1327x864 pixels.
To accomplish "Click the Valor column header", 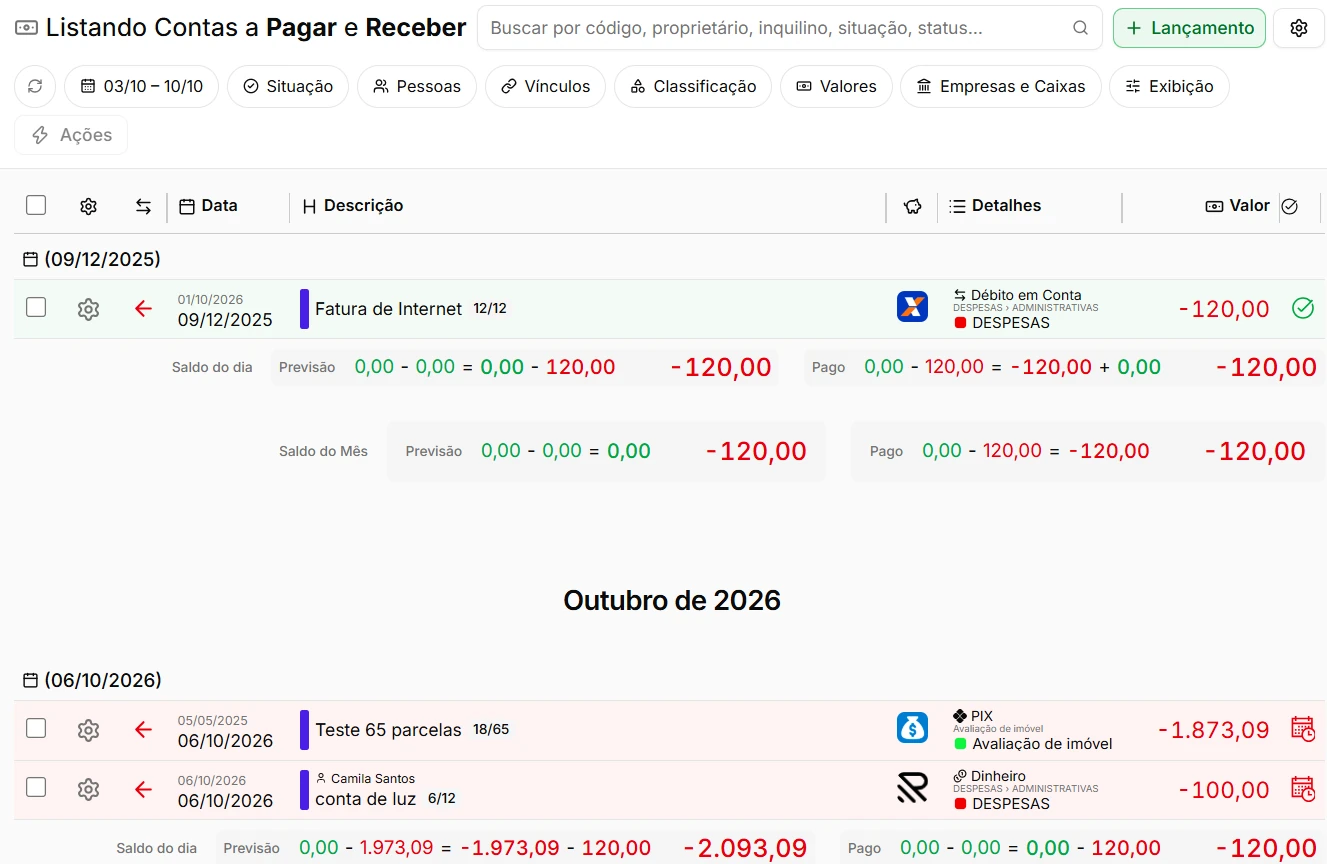I will (1238, 206).
